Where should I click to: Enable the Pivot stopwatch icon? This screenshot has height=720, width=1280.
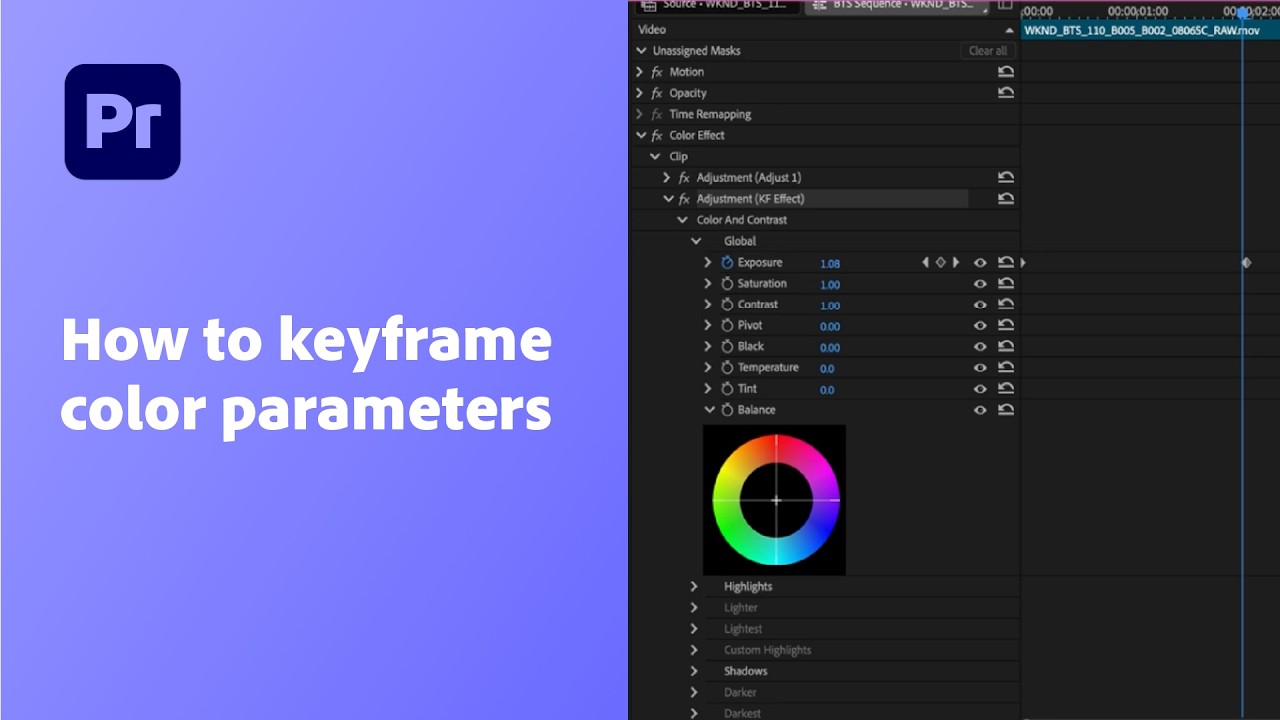[x=727, y=326]
